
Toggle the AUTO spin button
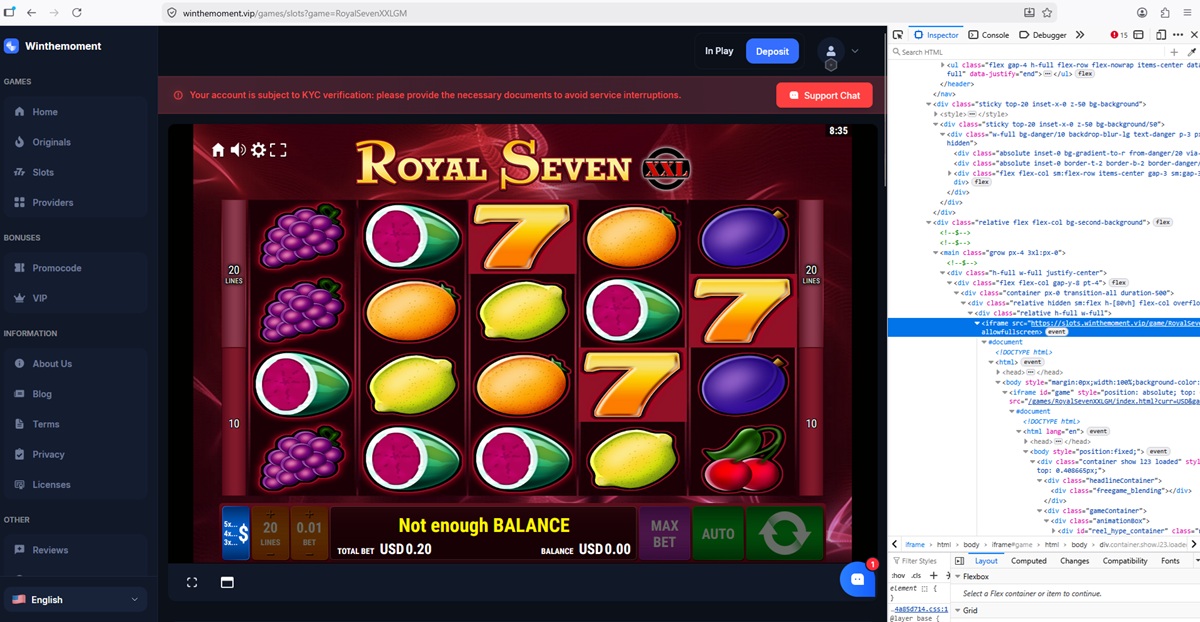click(x=717, y=533)
